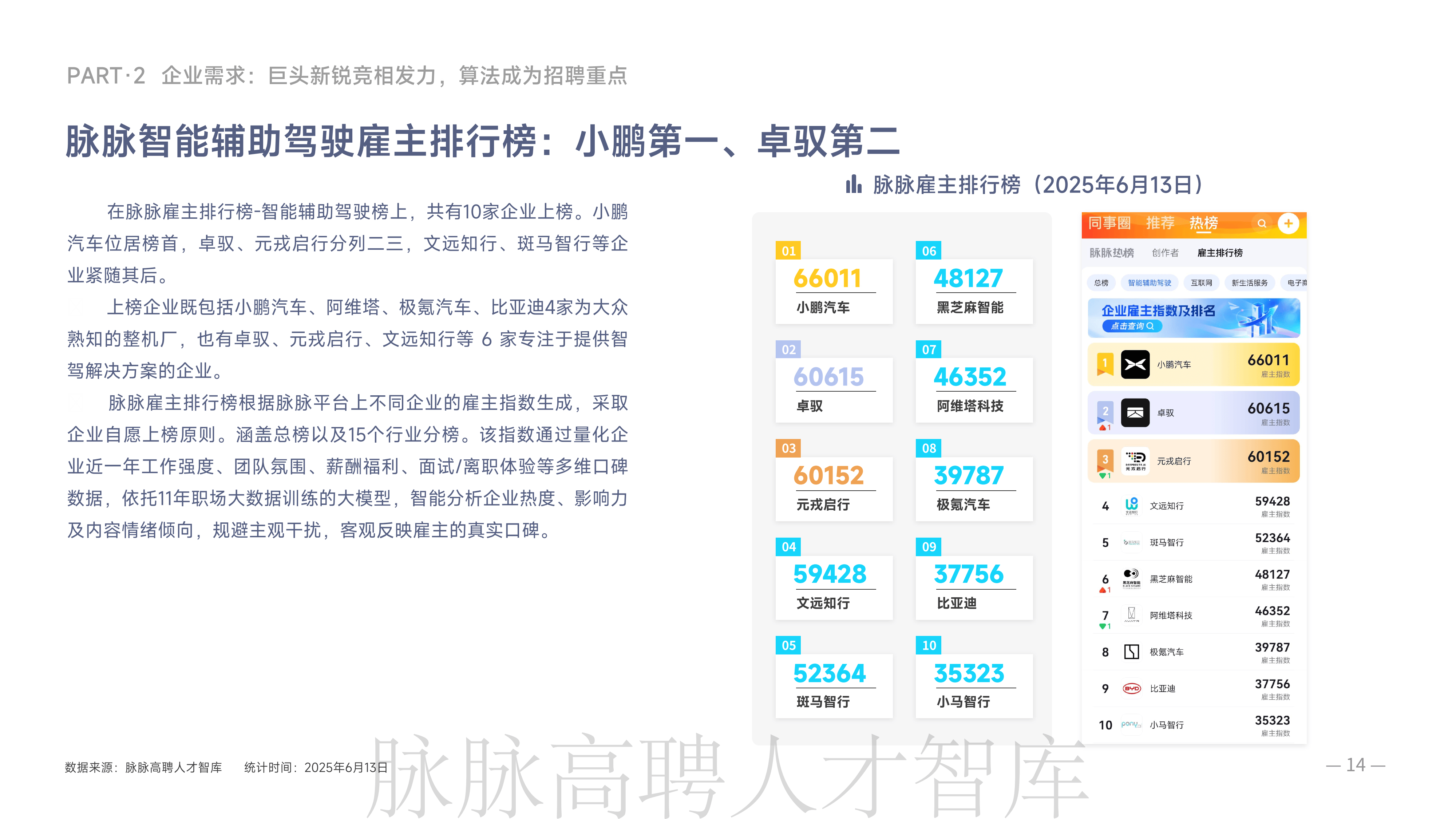Click the rank 3 bronze badge icon
This screenshot has width=1456, height=819.
(1104, 460)
